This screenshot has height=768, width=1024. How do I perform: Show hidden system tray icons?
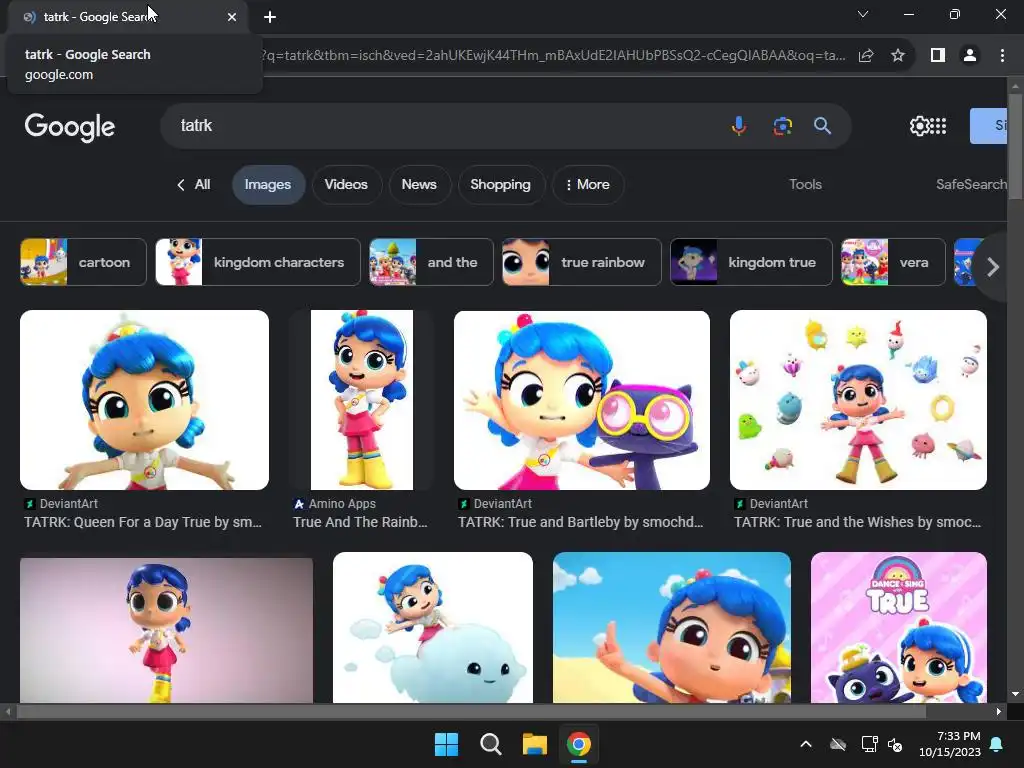click(x=806, y=744)
